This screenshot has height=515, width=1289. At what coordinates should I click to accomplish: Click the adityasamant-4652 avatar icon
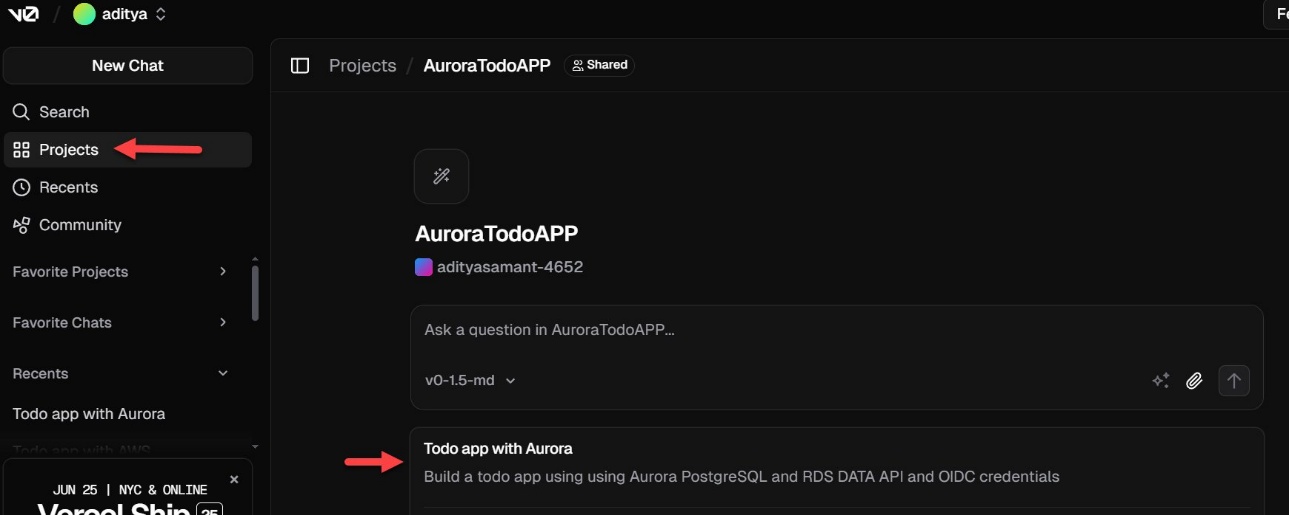(423, 267)
